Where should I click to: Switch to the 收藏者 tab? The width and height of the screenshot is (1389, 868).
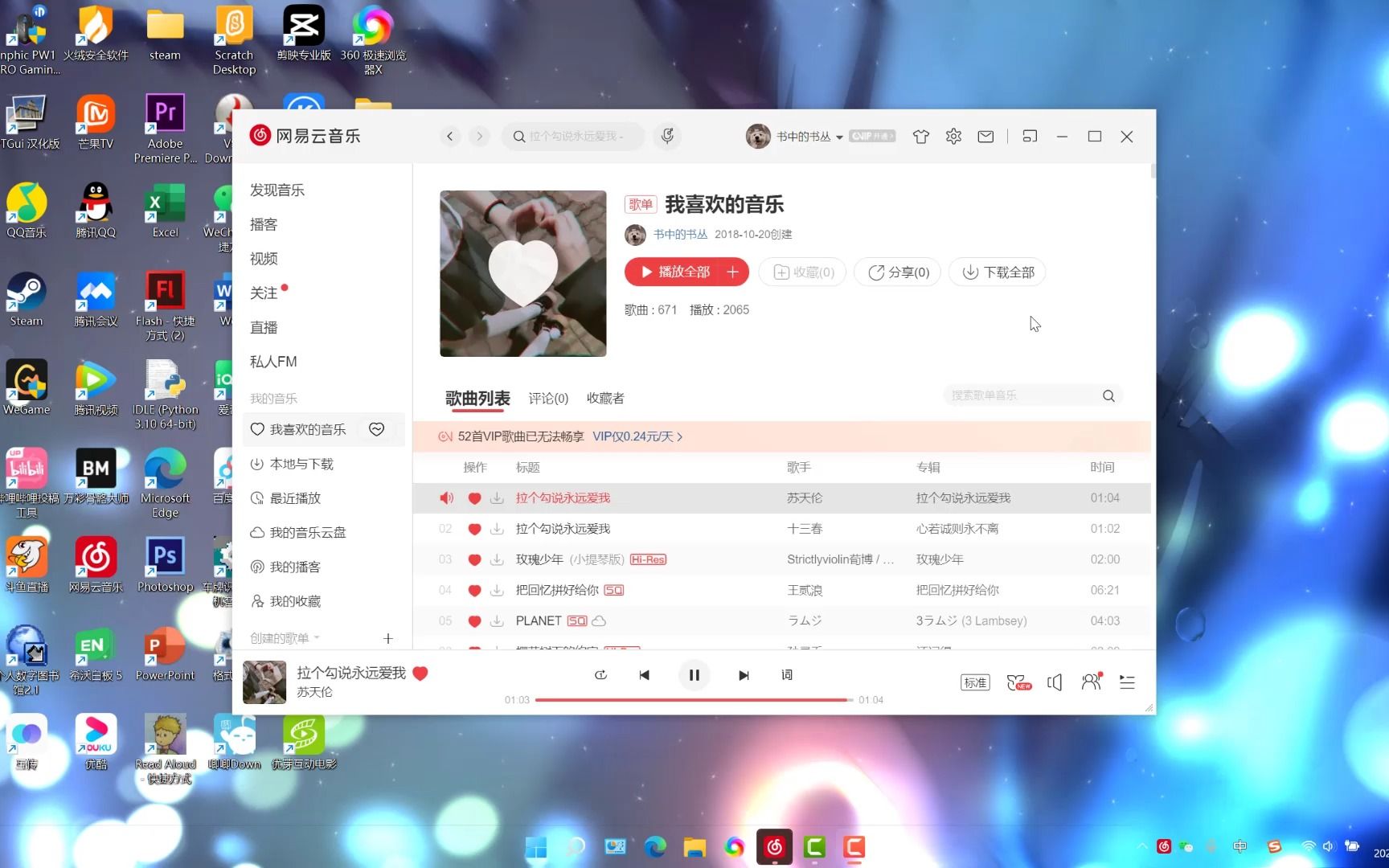click(x=605, y=399)
